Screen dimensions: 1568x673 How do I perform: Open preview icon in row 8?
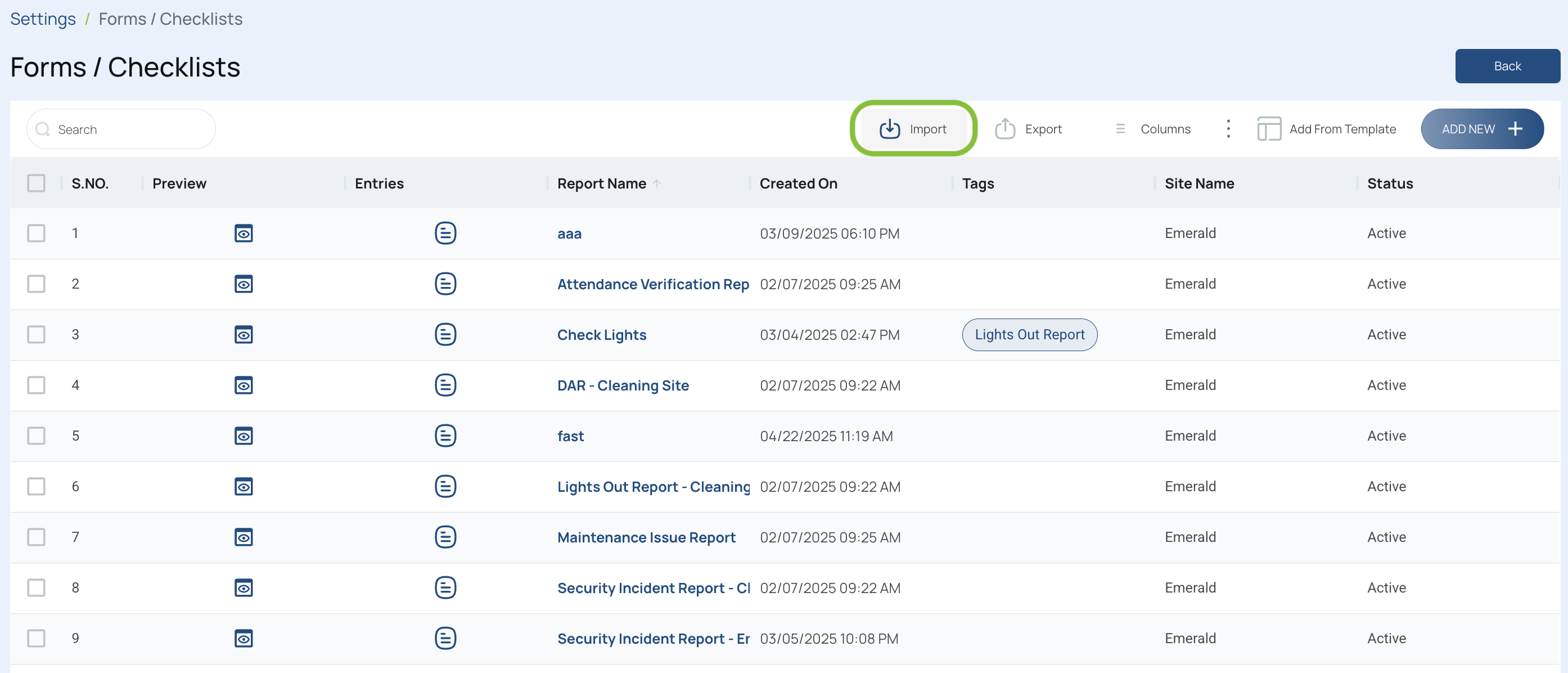pyautogui.click(x=244, y=587)
